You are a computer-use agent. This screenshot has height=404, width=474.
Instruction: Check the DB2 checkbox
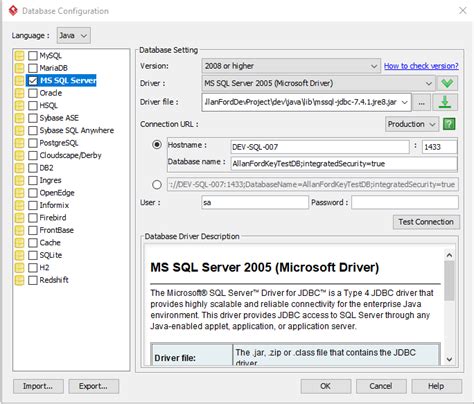pyautogui.click(x=33, y=168)
